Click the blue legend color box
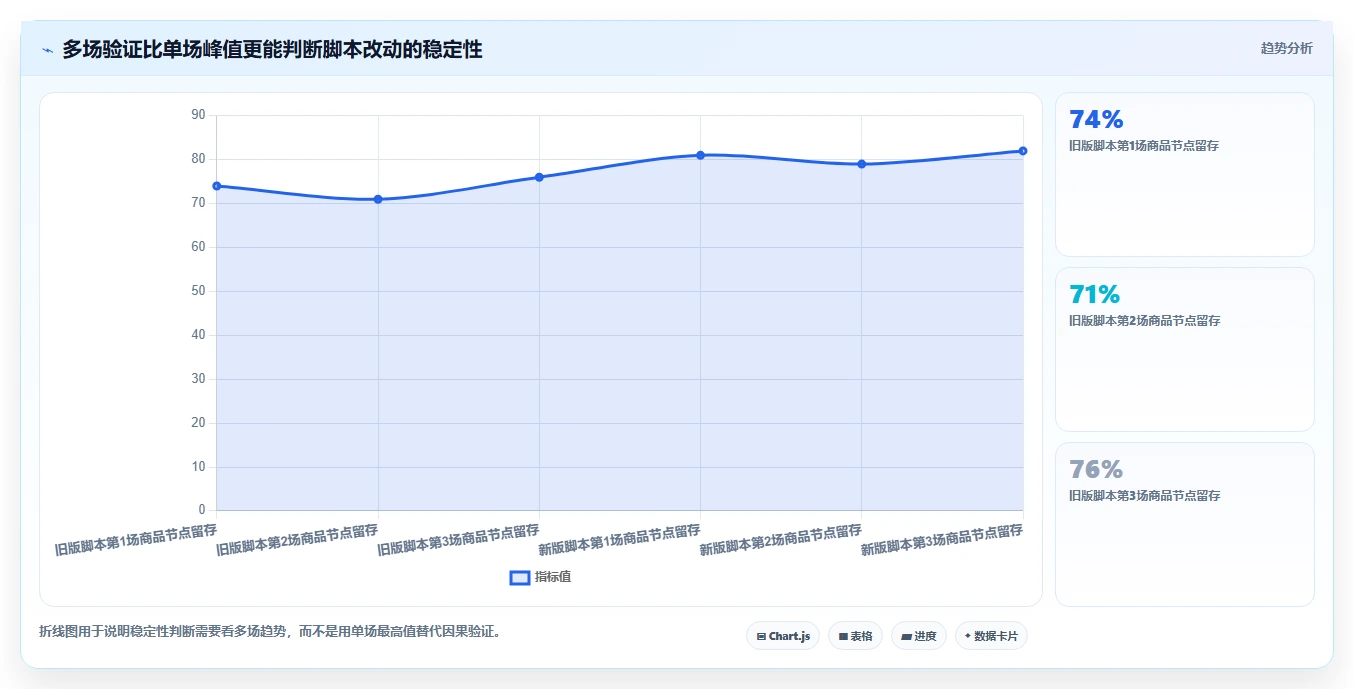Screen dimensions: 1354x689 point(520,577)
